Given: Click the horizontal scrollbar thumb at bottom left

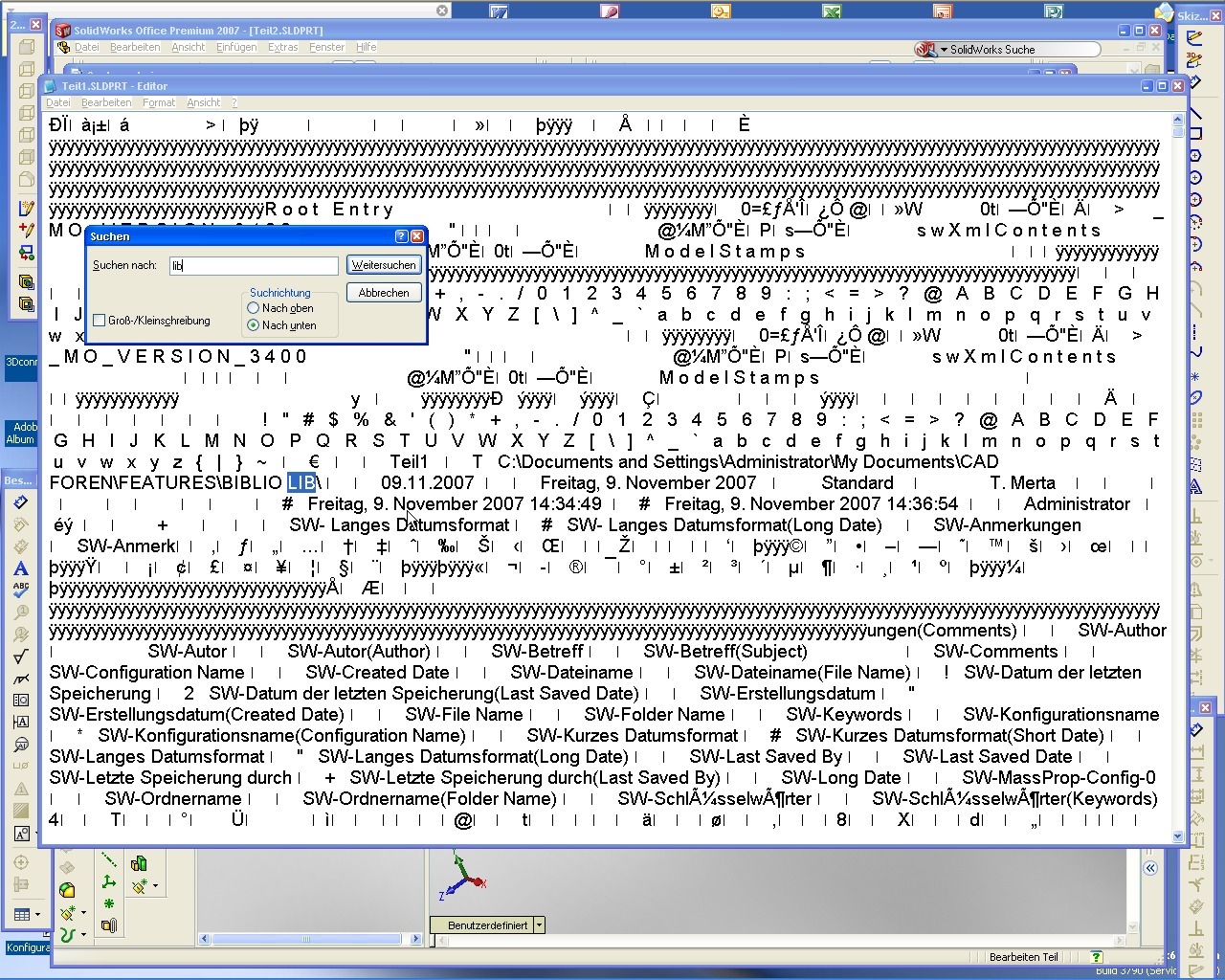Looking at the screenshot, I should click(x=306, y=939).
